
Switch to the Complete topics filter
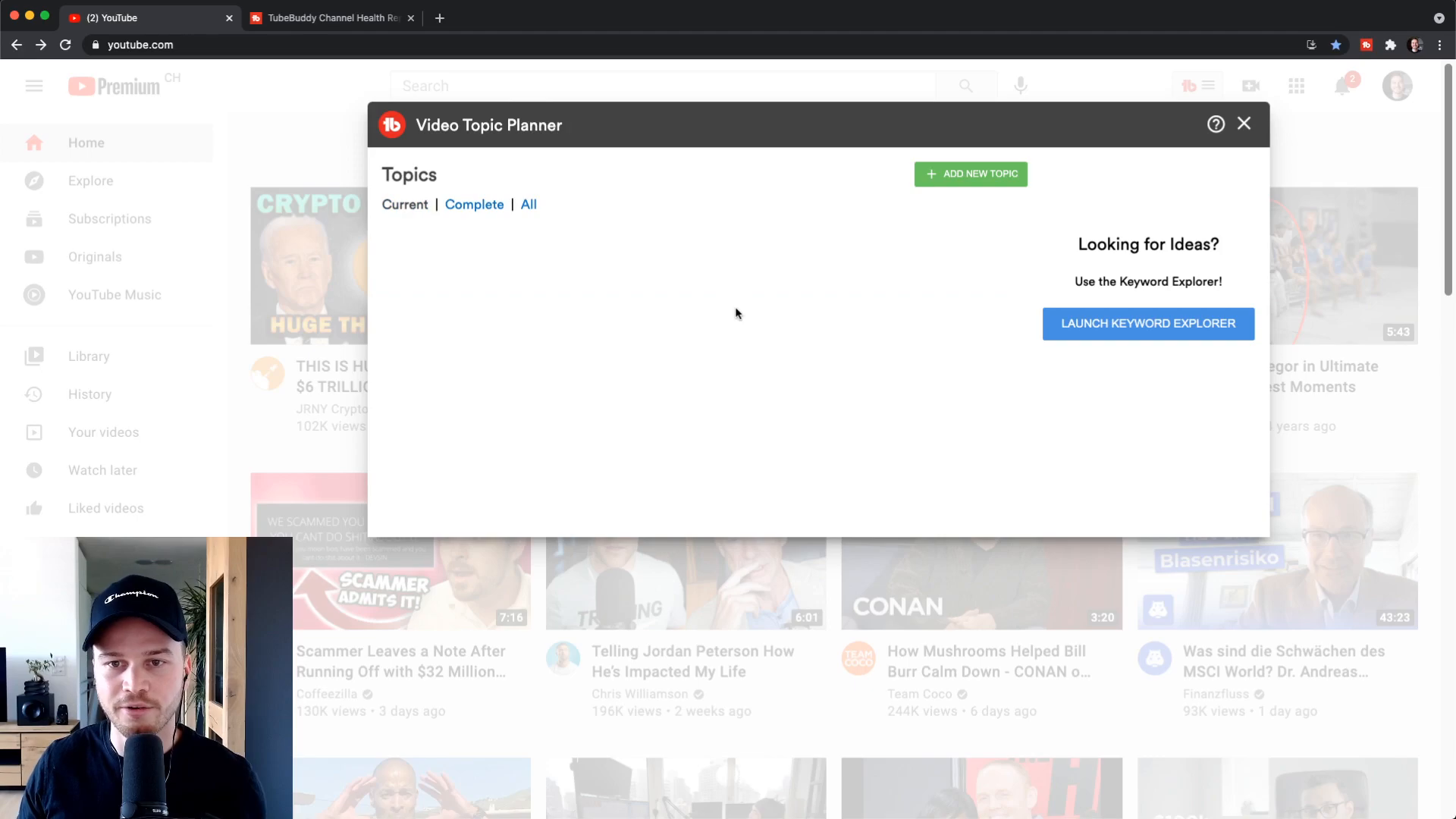point(475,204)
